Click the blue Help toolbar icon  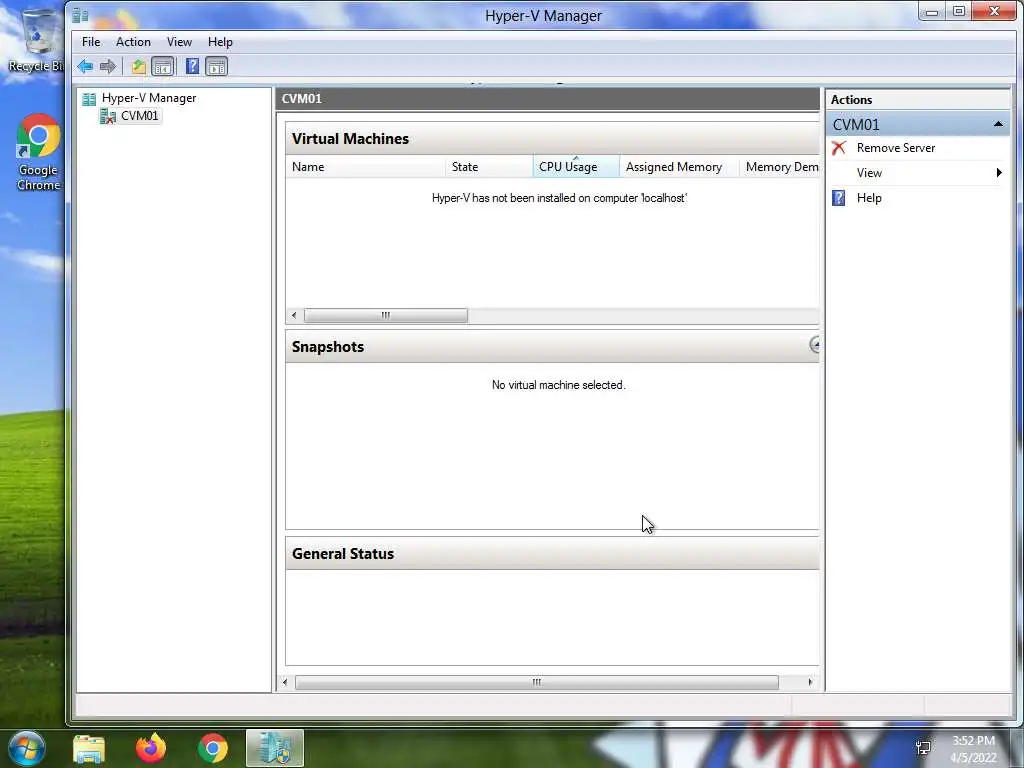pyautogui.click(x=192, y=66)
